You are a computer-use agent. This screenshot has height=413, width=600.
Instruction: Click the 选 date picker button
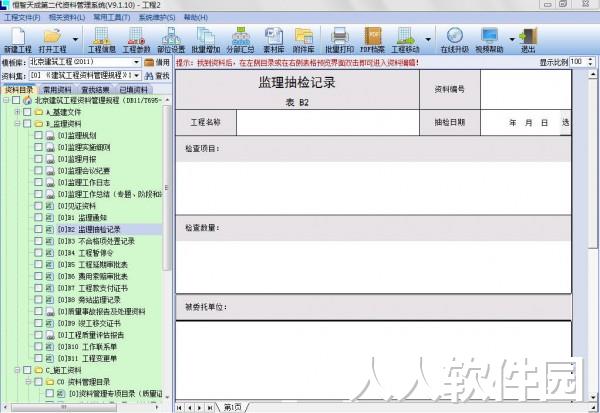click(566, 122)
